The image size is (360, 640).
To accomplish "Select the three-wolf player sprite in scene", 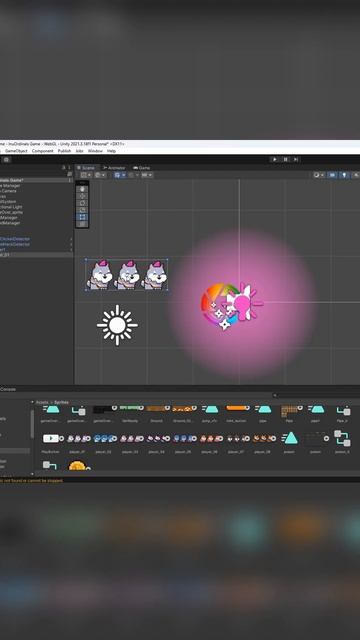I will 127,275.
